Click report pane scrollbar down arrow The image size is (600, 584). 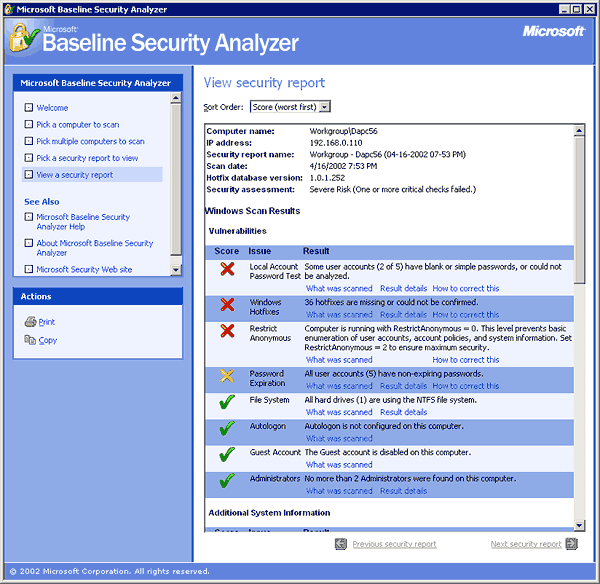point(579,525)
